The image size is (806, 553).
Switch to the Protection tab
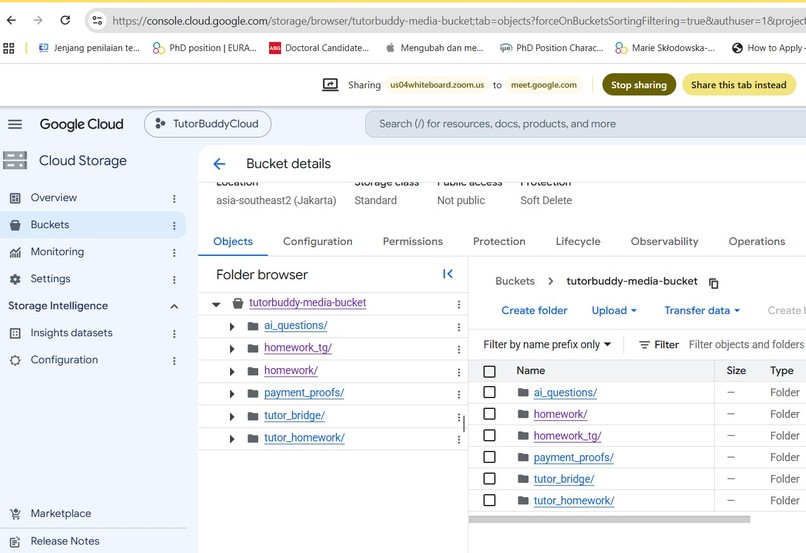[499, 242]
